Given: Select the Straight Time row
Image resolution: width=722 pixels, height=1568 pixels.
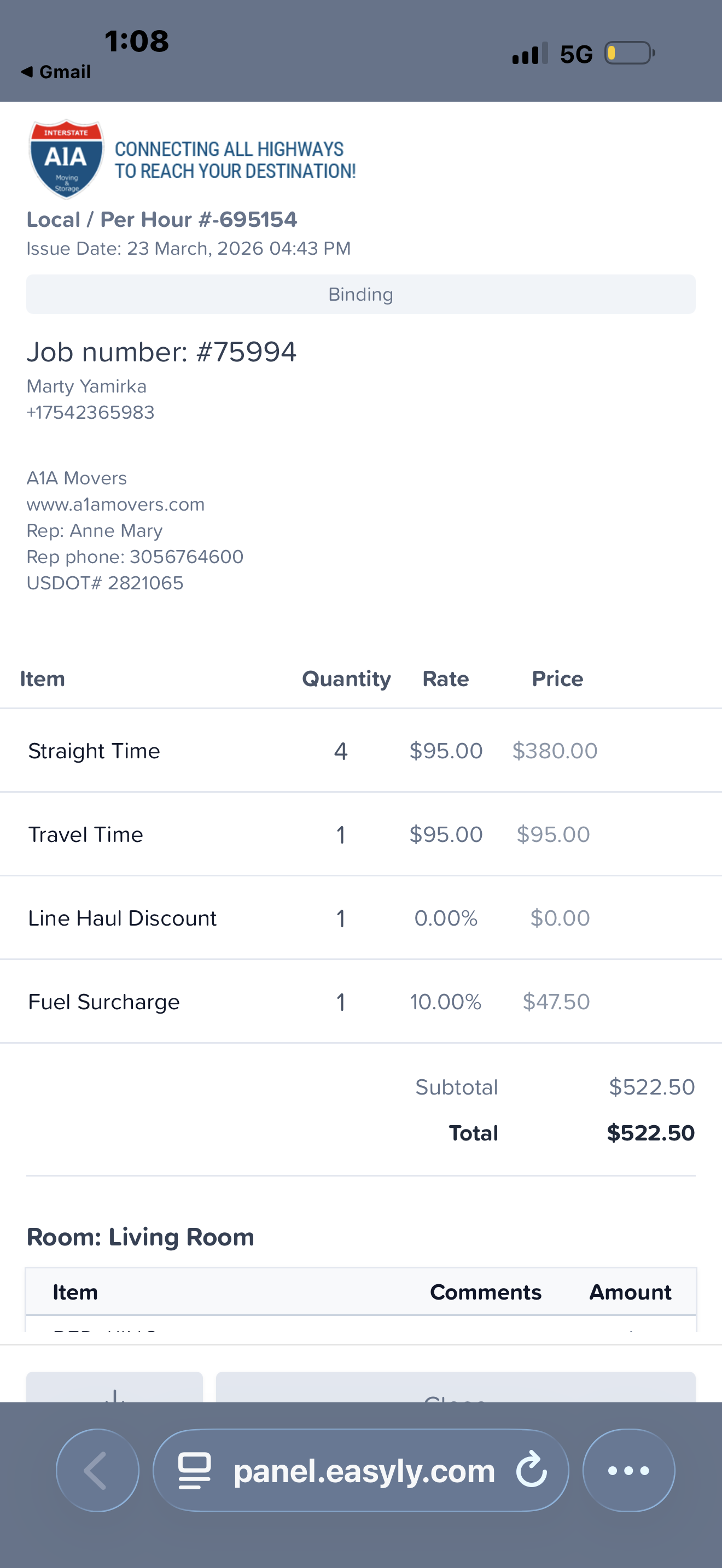Looking at the screenshot, I should [95, 751].
